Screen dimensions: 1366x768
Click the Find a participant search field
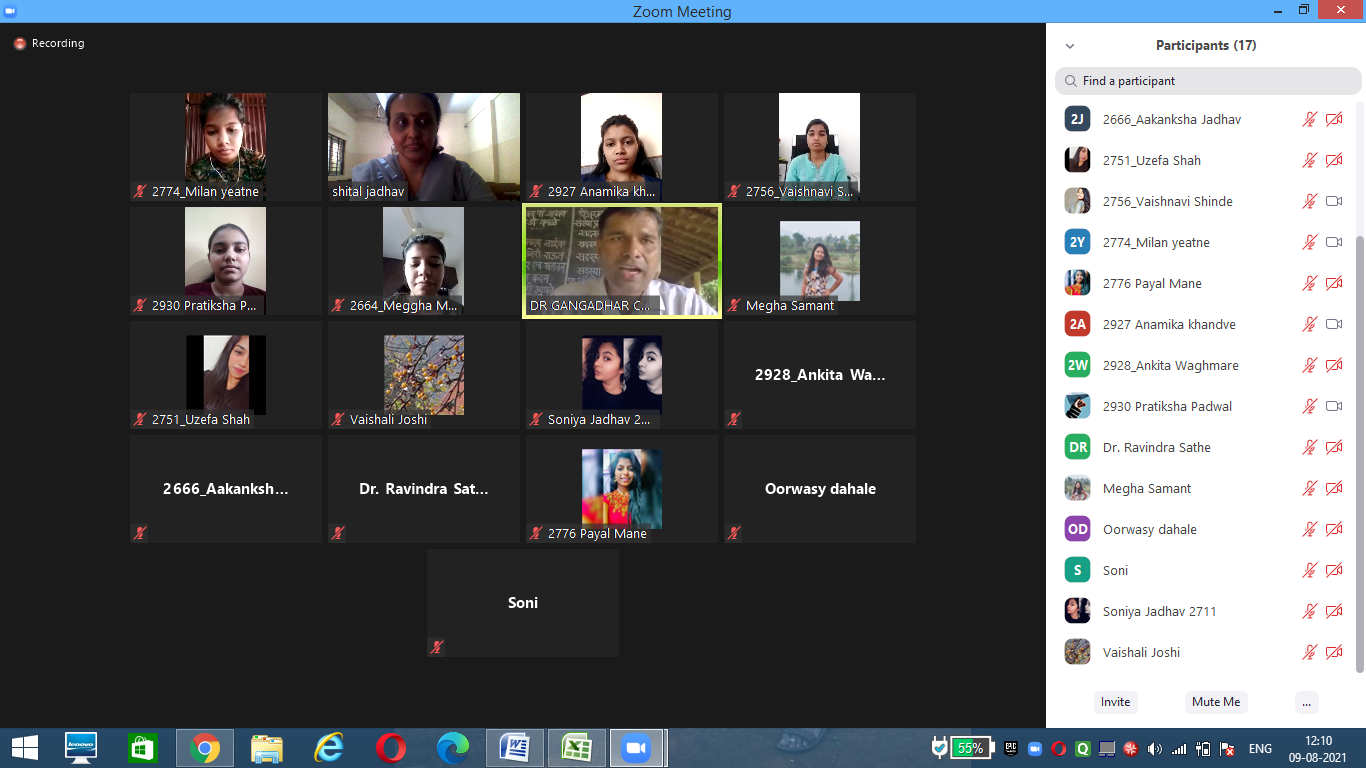tap(1208, 81)
